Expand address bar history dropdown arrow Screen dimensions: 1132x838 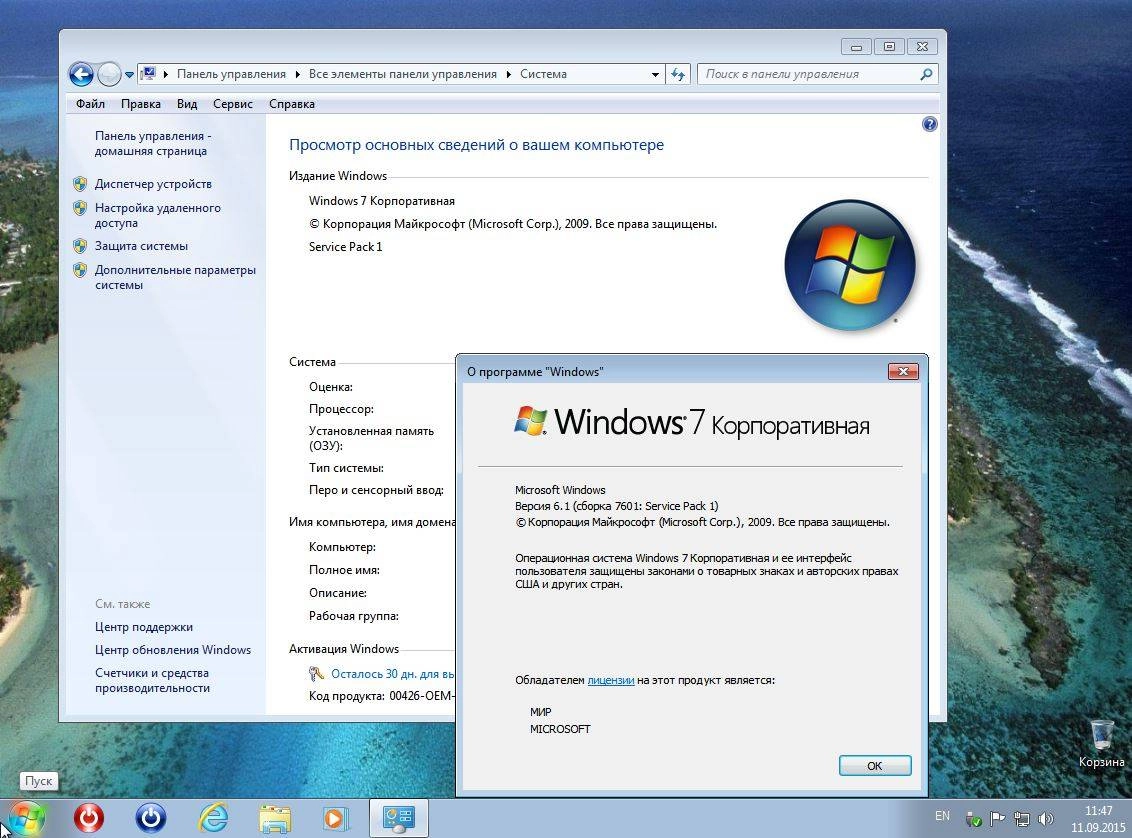pos(655,74)
